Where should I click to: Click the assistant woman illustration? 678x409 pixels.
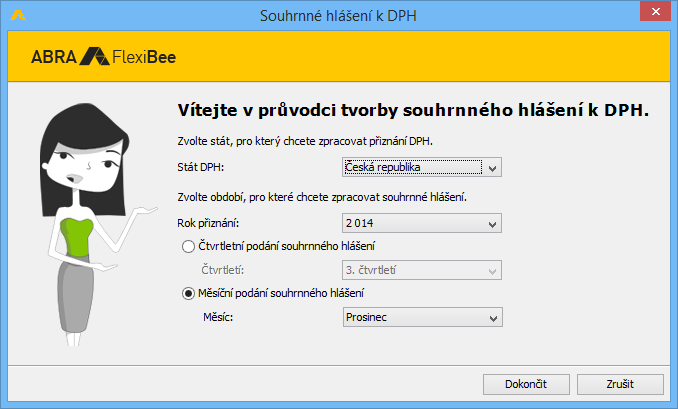click(96, 224)
